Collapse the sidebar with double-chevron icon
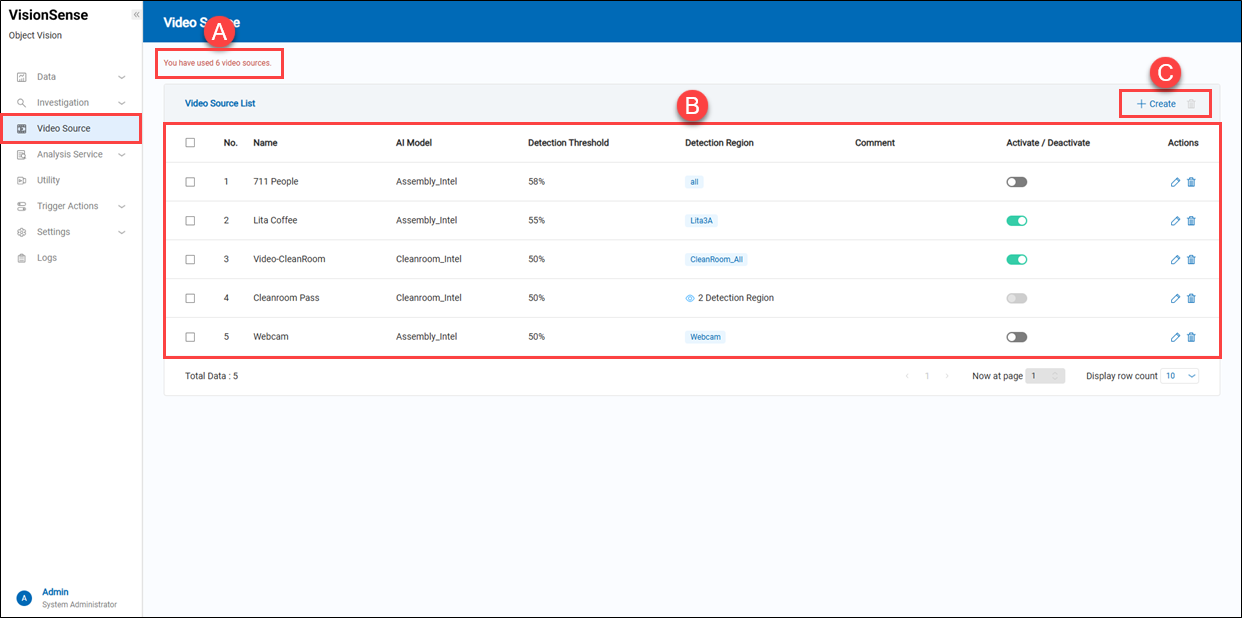 (136, 15)
